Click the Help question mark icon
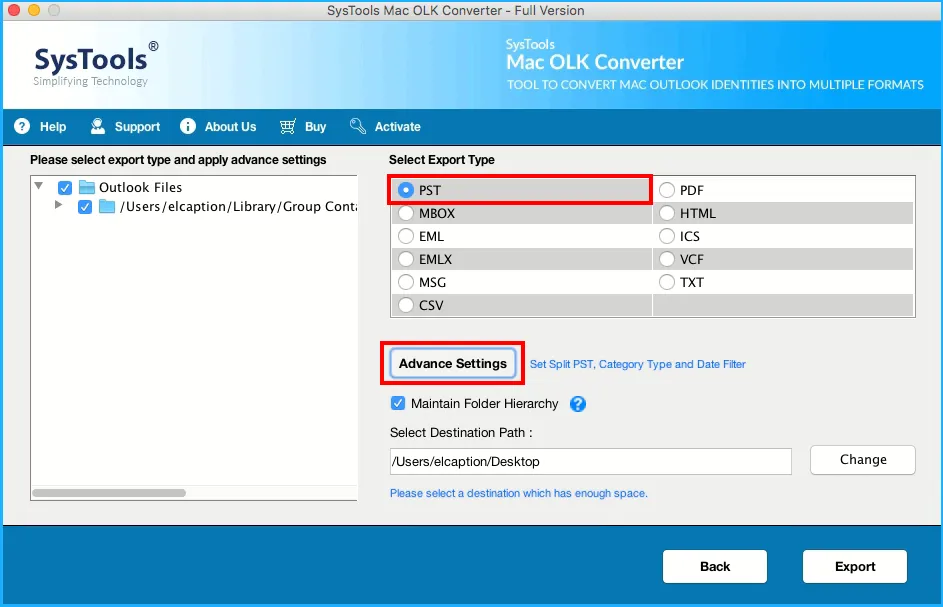 click(22, 126)
